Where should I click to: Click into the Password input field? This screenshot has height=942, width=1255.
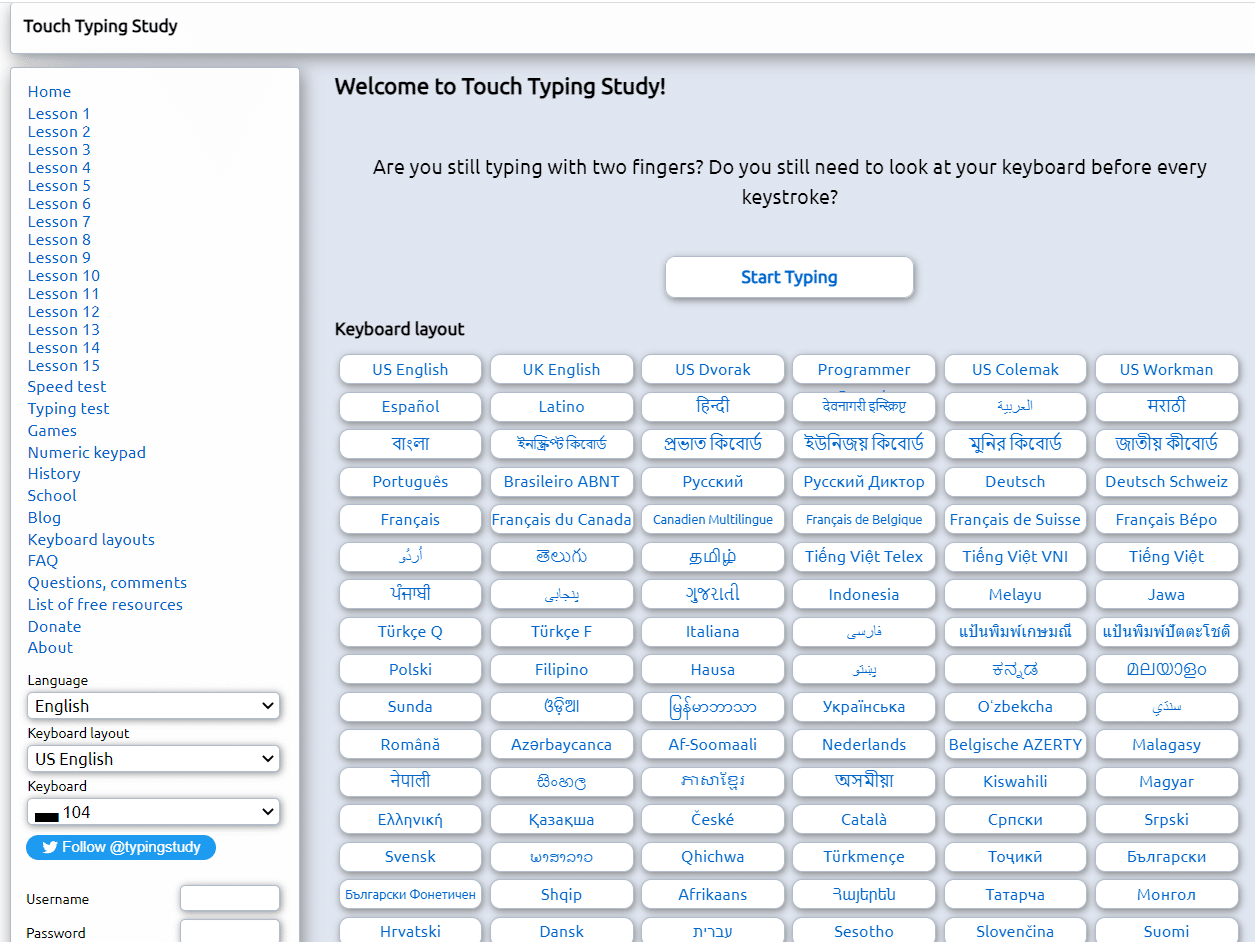click(230, 932)
